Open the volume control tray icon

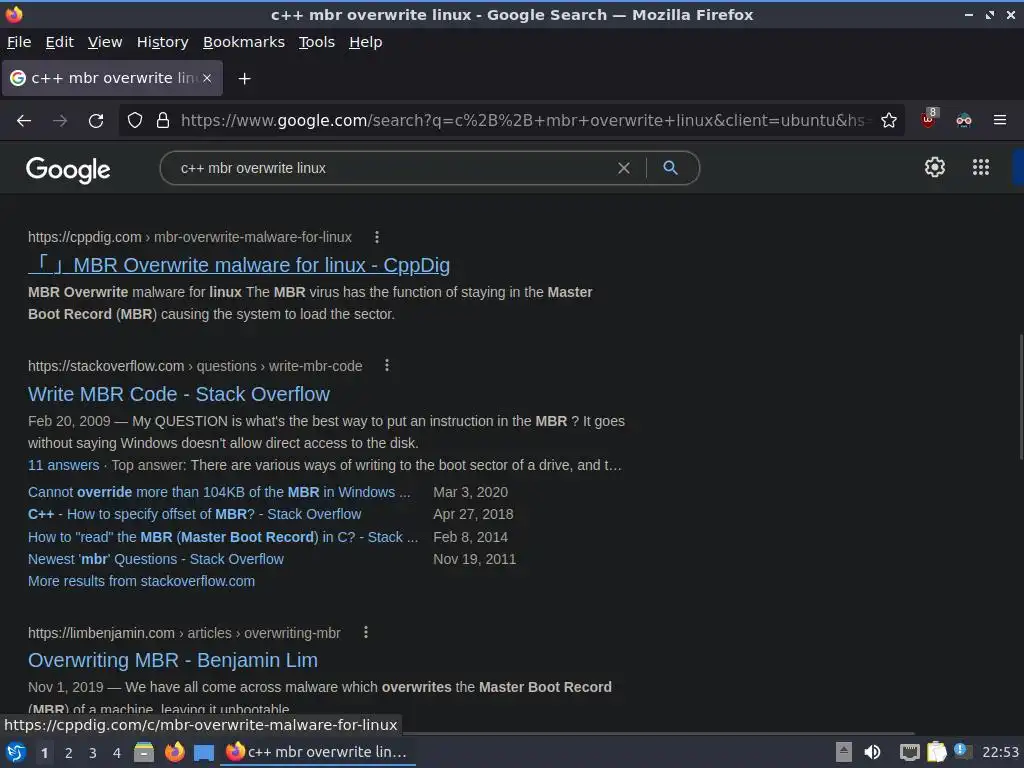872,752
